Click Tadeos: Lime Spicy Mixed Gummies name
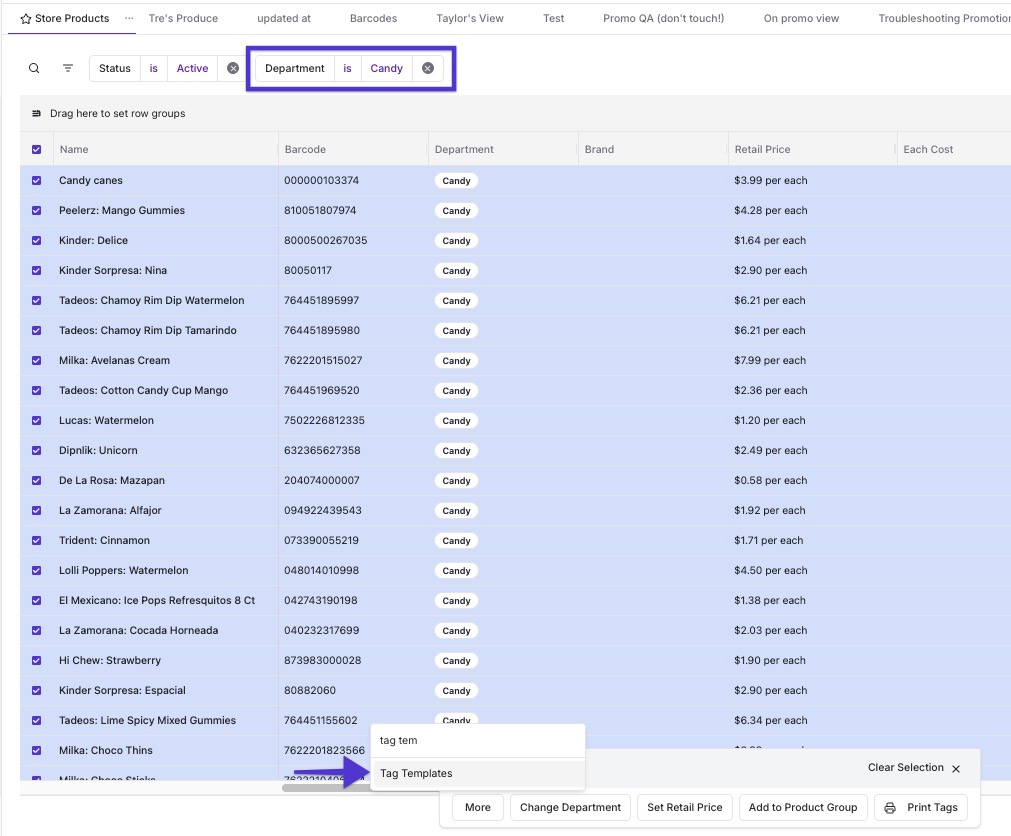Viewport: 1011px width, 836px height. point(147,721)
